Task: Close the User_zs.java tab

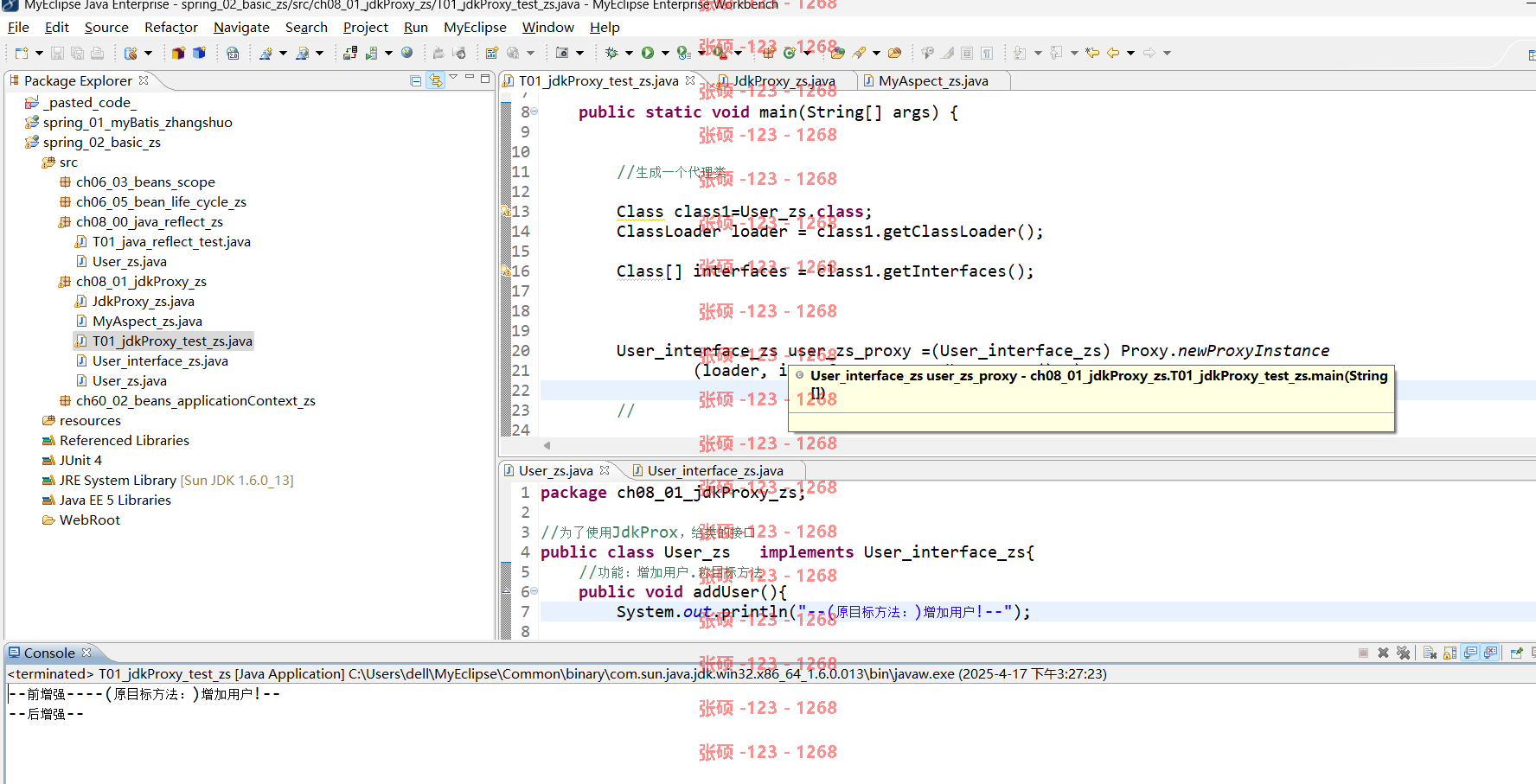Action: [605, 470]
